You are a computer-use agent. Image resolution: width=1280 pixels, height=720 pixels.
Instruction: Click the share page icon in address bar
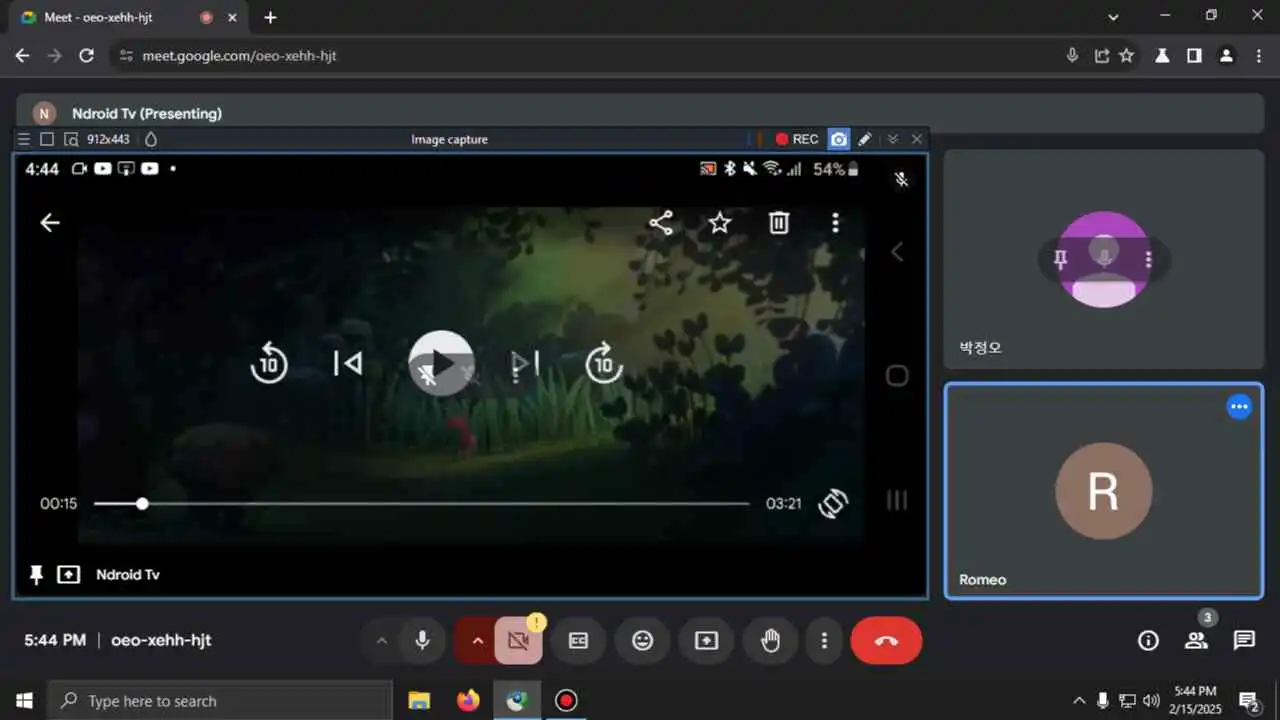tap(1101, 56)
